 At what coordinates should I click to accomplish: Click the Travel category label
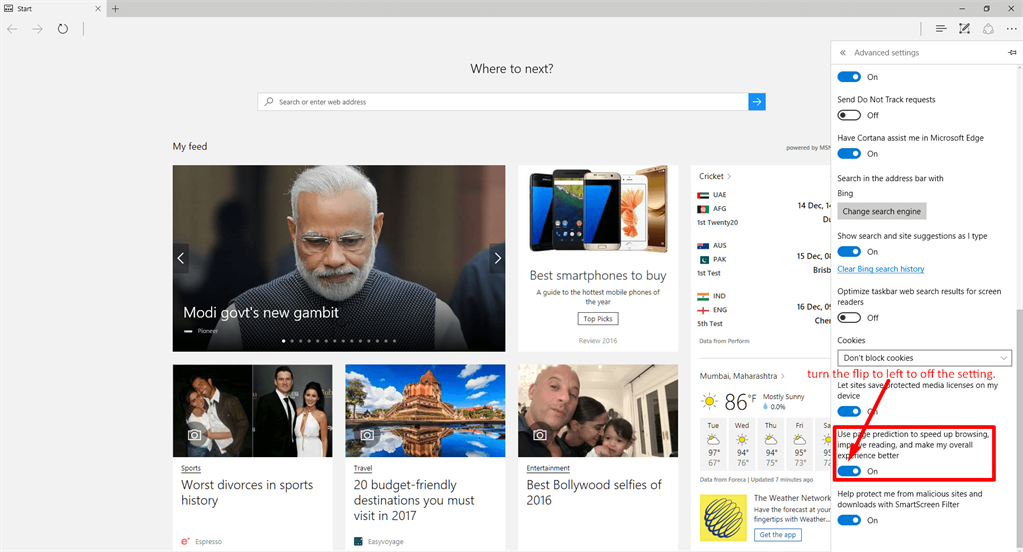[x=363, y=468]
